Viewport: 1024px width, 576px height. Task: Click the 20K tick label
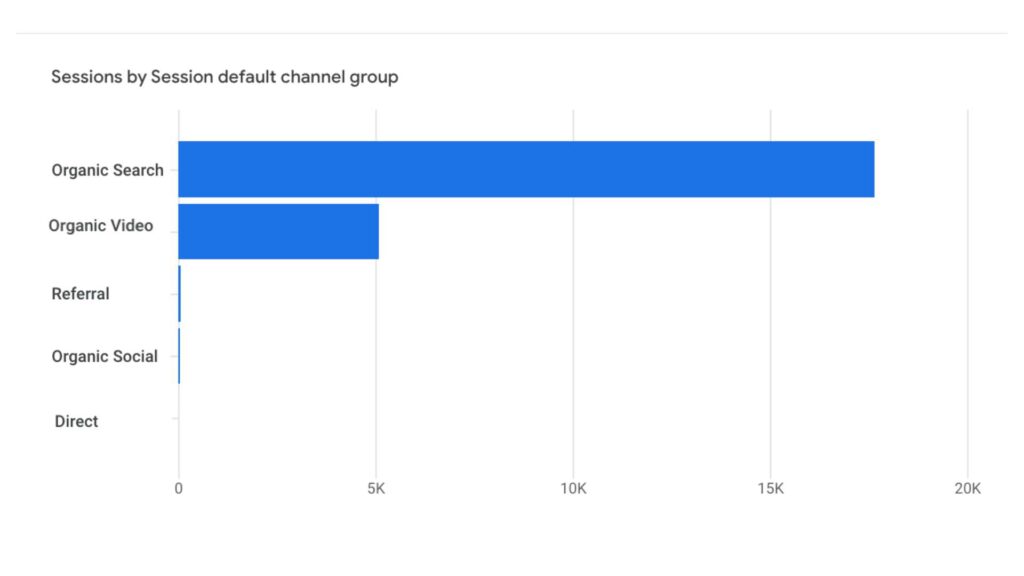click(x=967, y=488)
